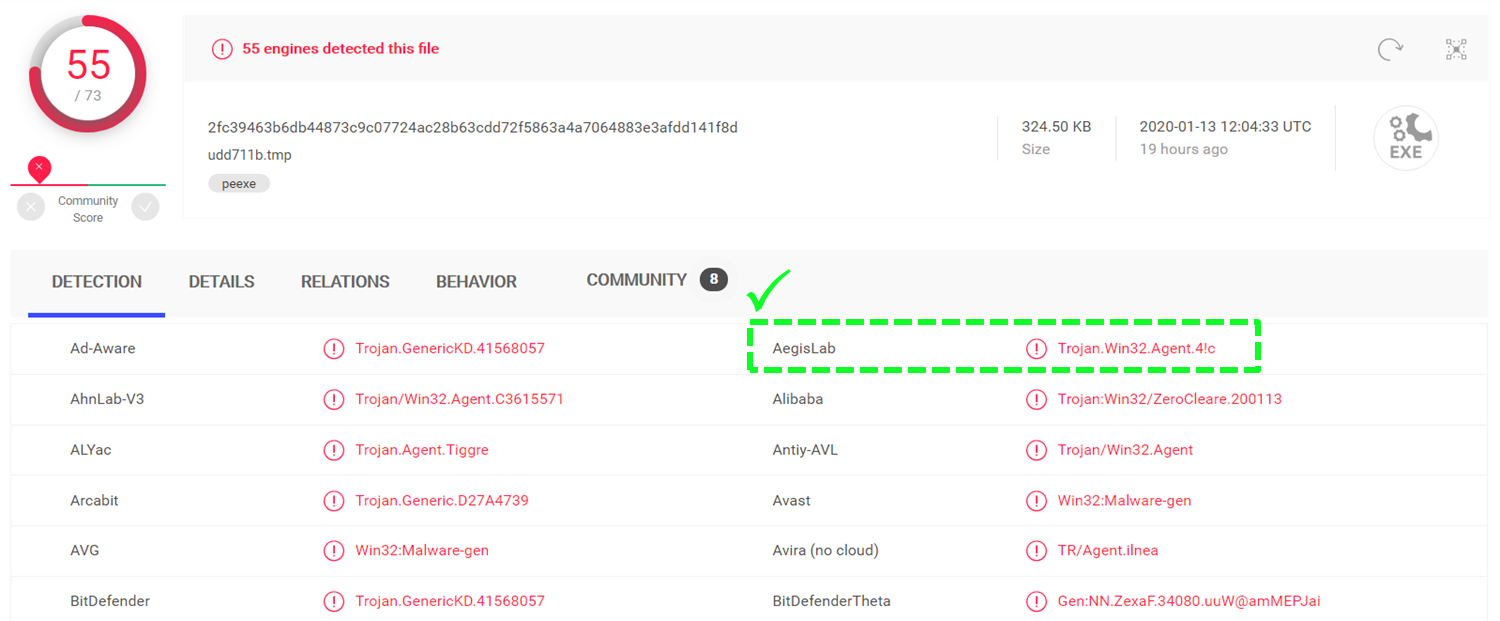Click Trojan/Win32.Agent.C3615571 detection result
1500x621 pixels.
460,399
